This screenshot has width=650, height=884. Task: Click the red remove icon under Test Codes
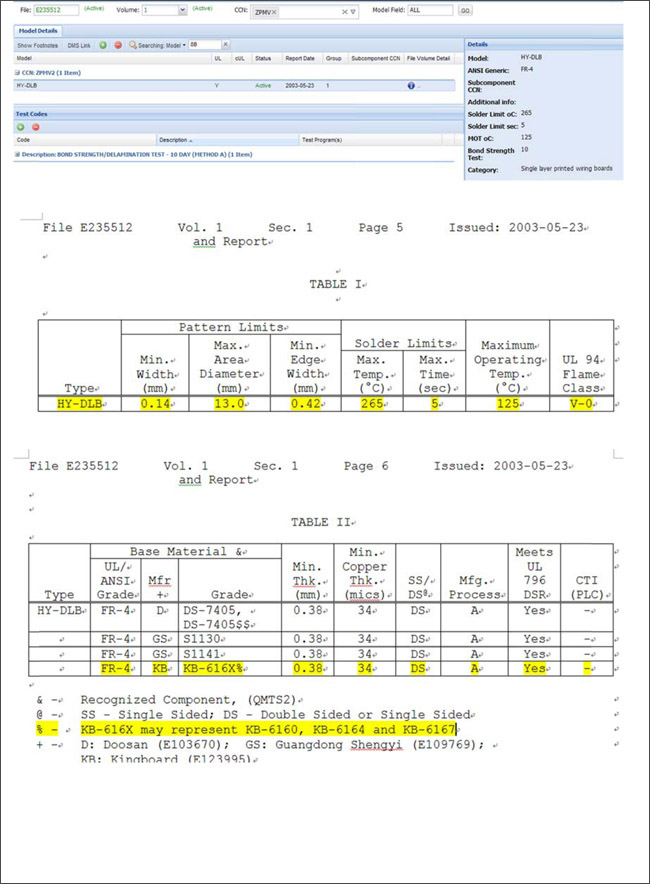pyautogui.click(x=35, y=127)
